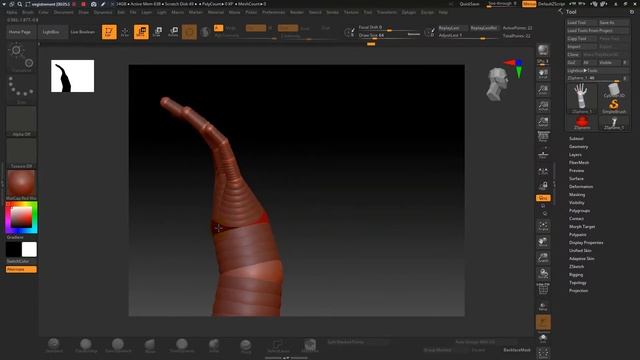Image resolution: width=640 pixels, height=360 pixels.
Task: Expand the Subtool subpalette
Action: click(576, 139)
